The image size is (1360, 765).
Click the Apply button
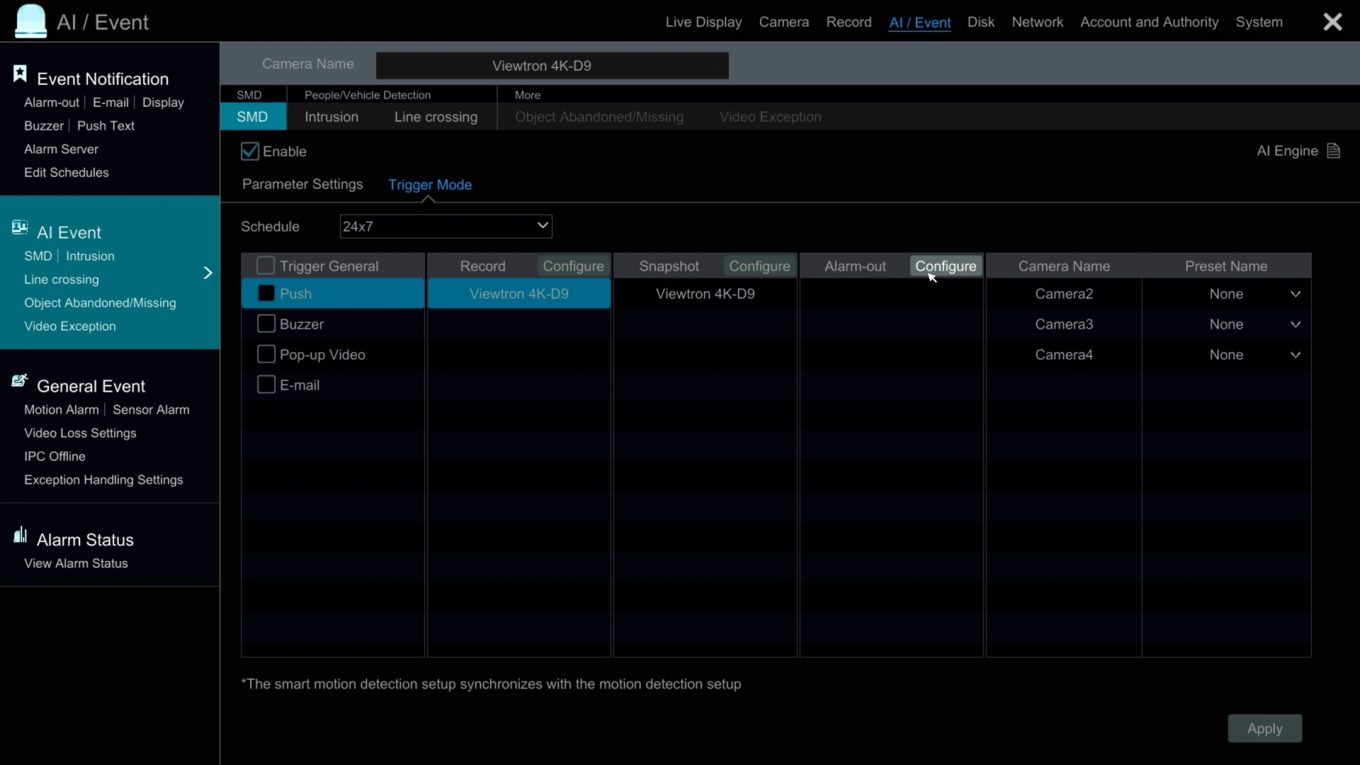[1264, 729]
